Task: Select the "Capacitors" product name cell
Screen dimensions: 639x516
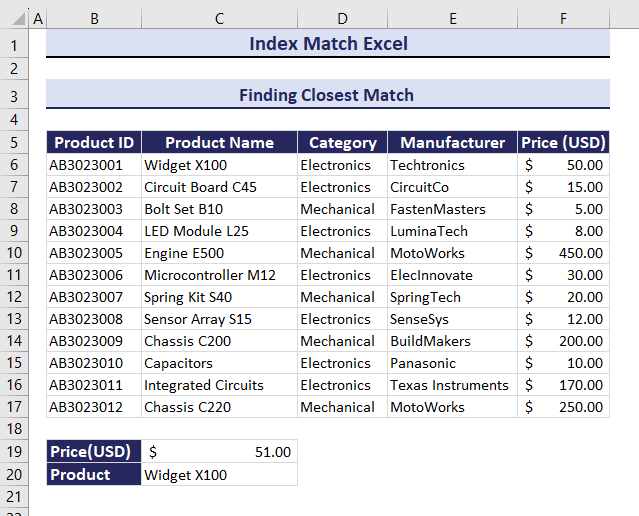Action: tap(219, 363)
